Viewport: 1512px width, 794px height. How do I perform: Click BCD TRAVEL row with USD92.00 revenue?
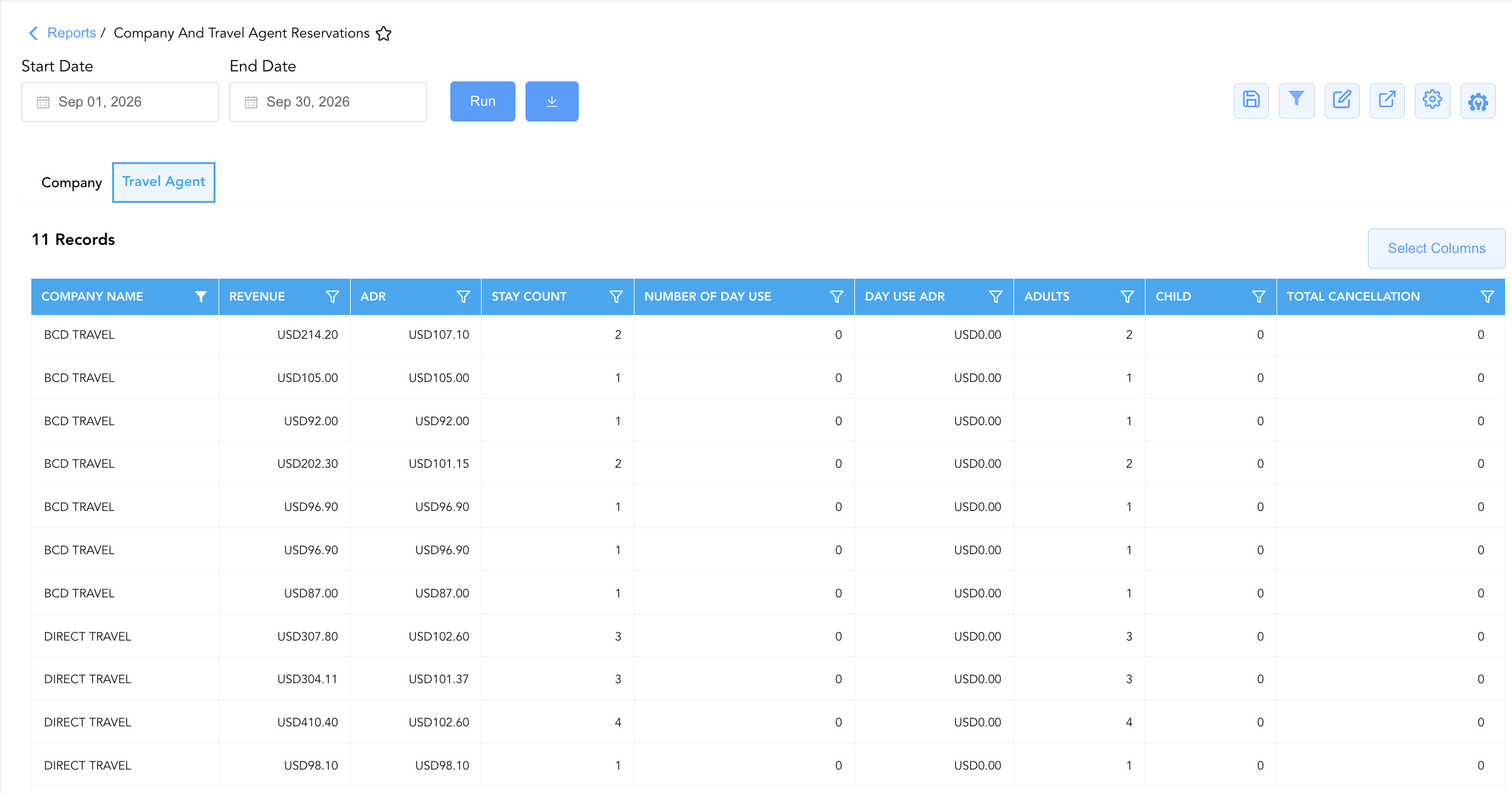tap(768, 421)
